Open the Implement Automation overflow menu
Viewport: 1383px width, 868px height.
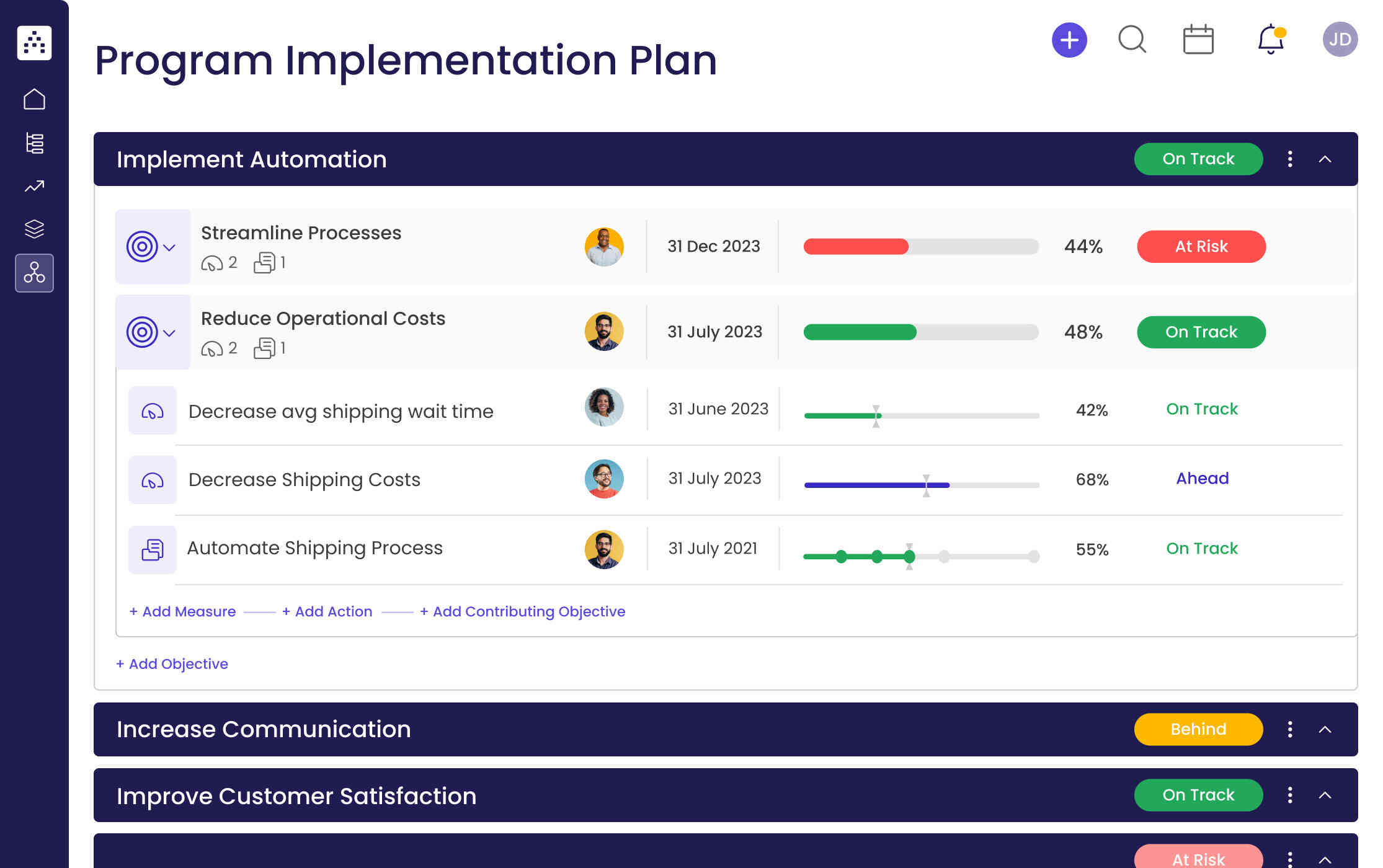click(x=1290, y=158)
